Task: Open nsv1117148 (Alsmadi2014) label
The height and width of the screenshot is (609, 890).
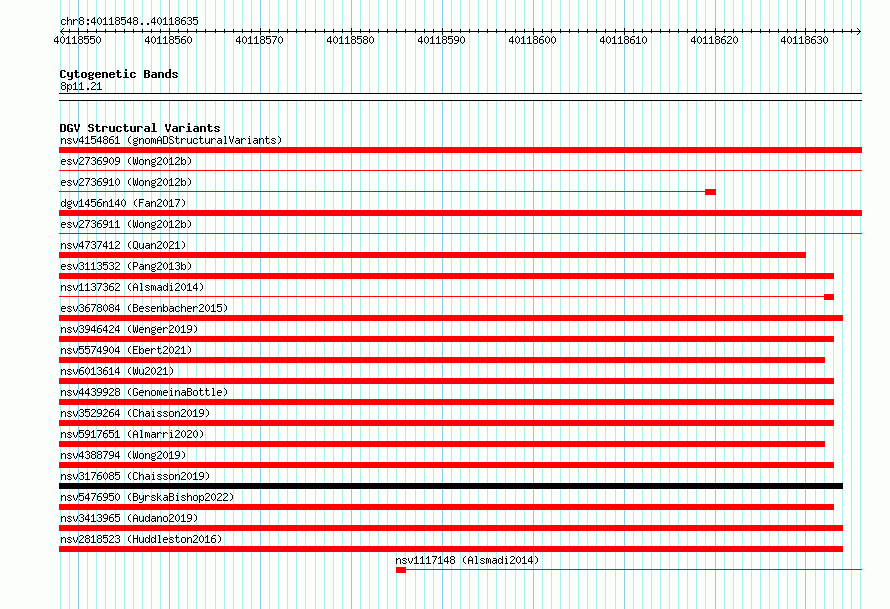Action: pos(467,560)
